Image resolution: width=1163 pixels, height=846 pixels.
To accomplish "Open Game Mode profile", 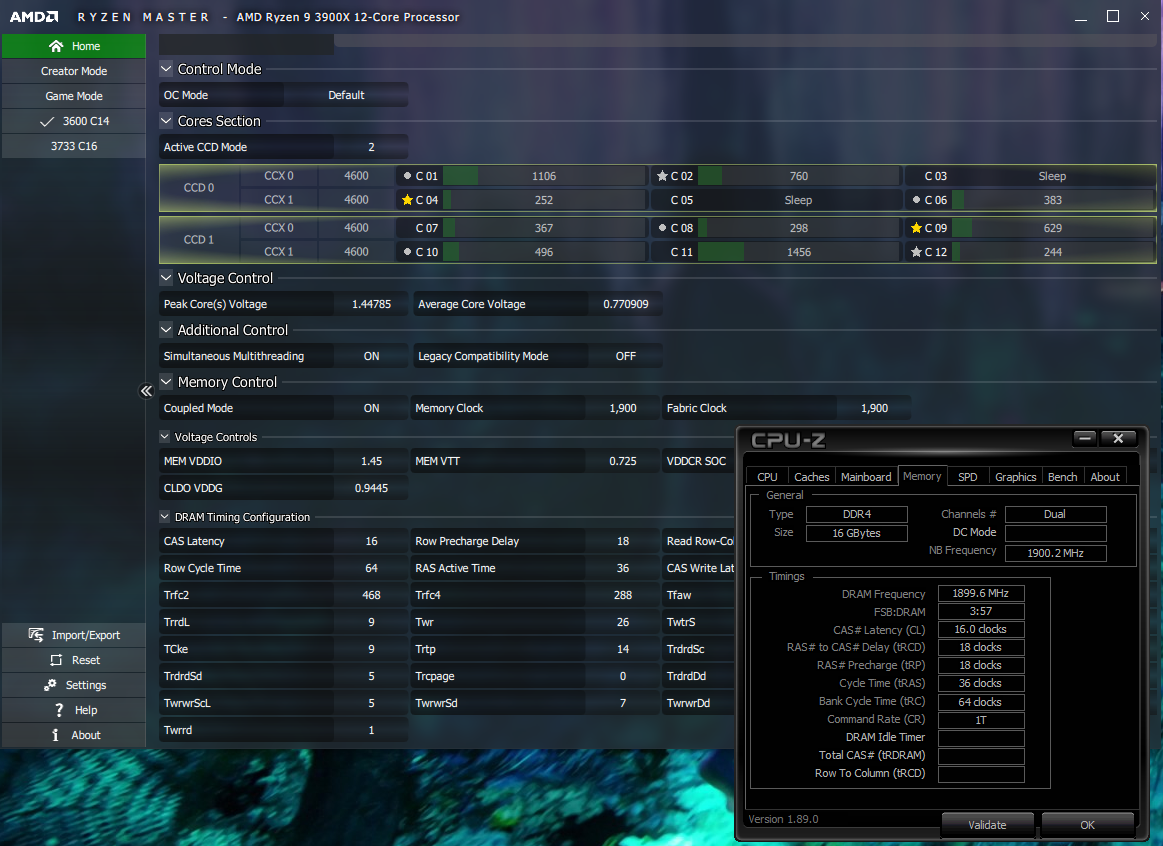I will [73, 96].
